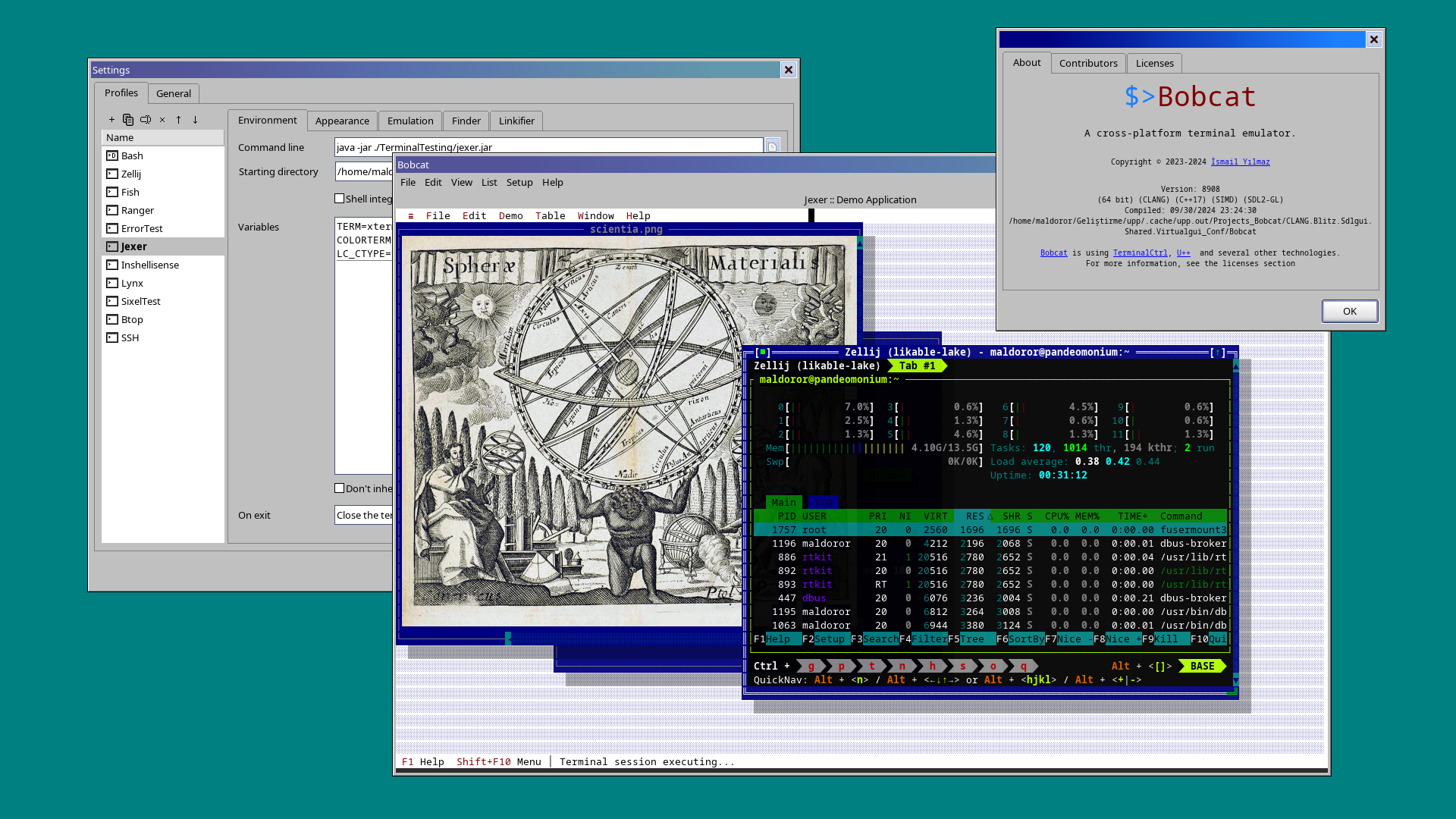The image size is (1456, 819).
Task: Select the SixelTest profile in the list
Action: 140,301
